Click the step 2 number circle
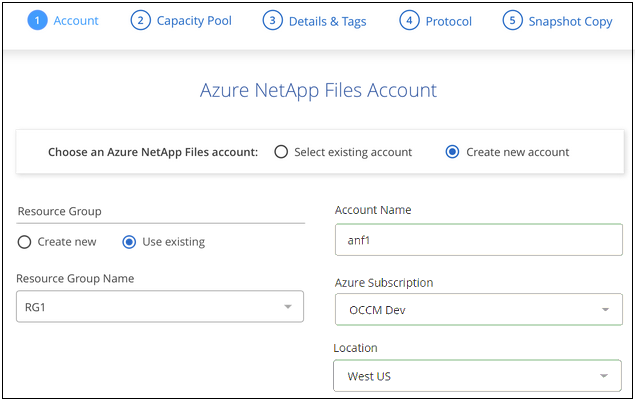The image size is (635, 401). 141,21
